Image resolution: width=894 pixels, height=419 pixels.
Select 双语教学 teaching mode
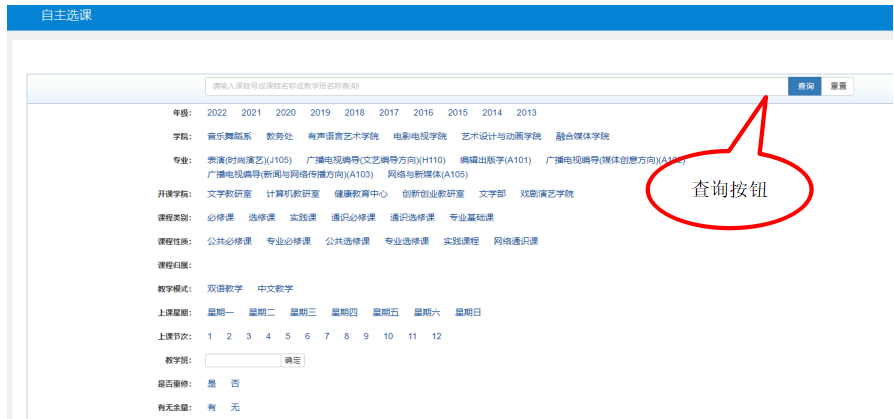pos(225,289)
